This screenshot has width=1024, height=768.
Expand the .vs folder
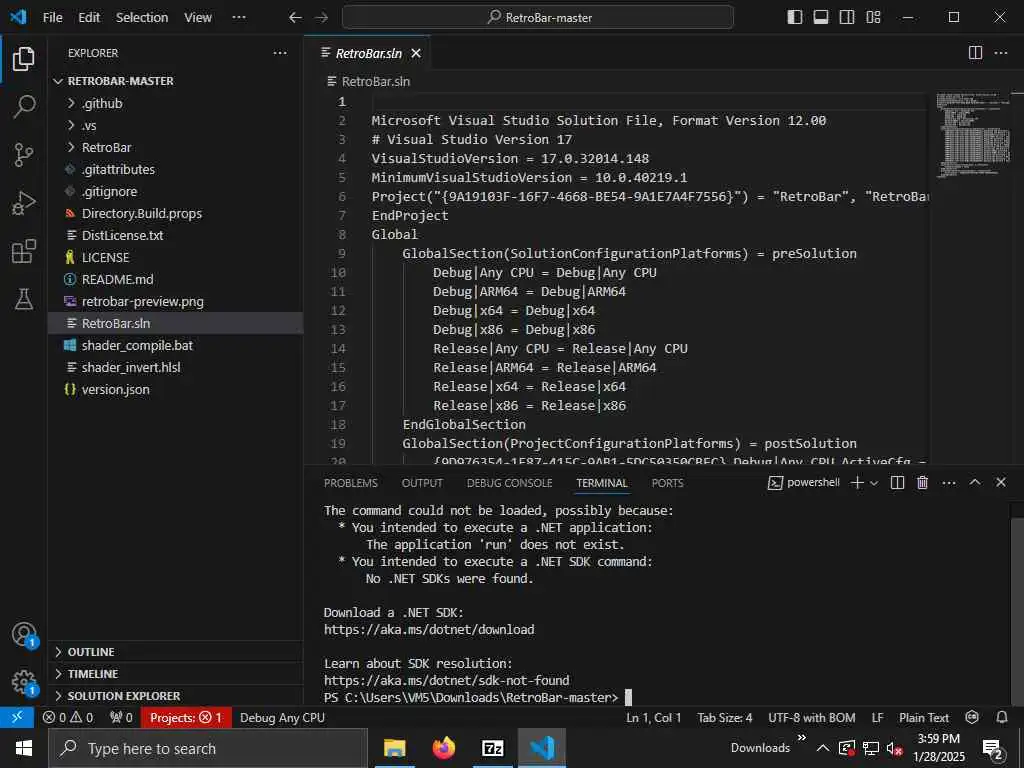pos(175,125)
